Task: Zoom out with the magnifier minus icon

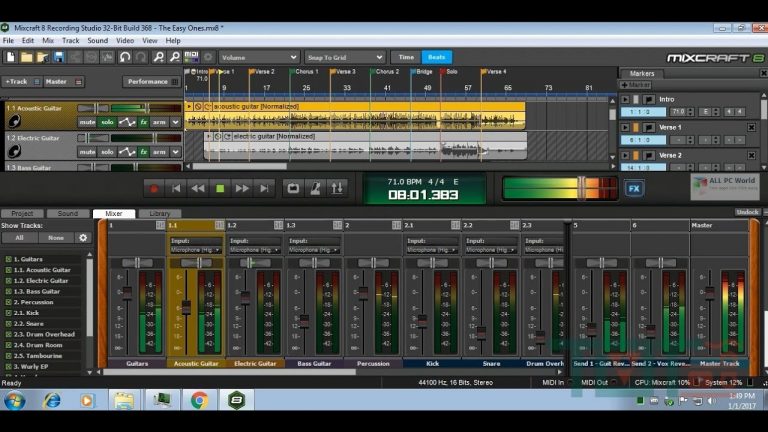Action: [175, 57]
